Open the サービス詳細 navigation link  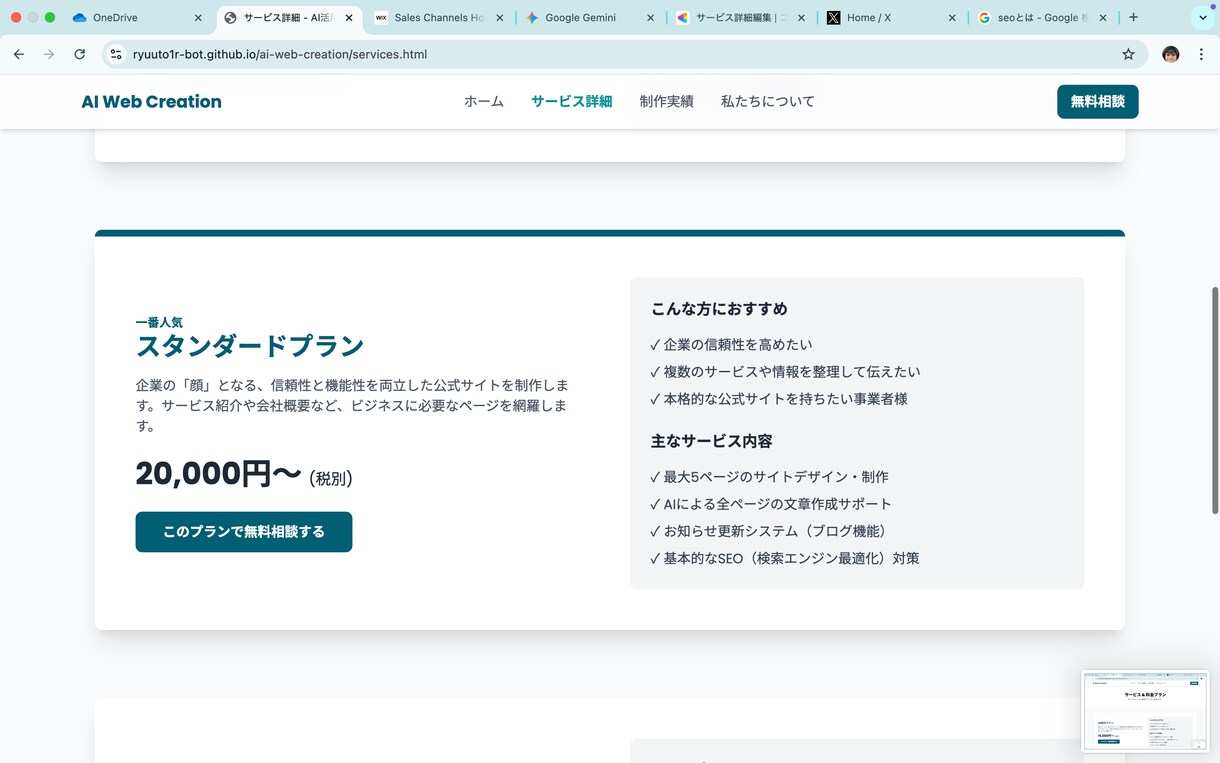coord(571,101)
